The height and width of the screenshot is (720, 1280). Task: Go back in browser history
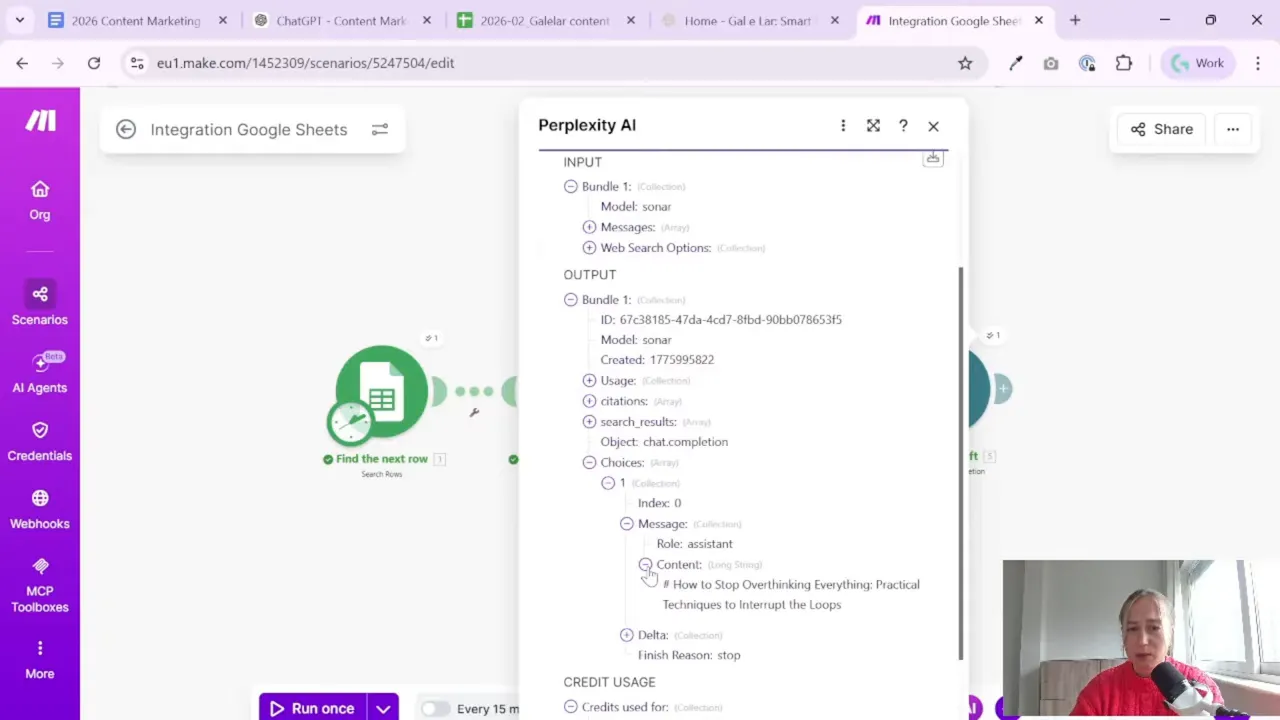pos(22,63)
